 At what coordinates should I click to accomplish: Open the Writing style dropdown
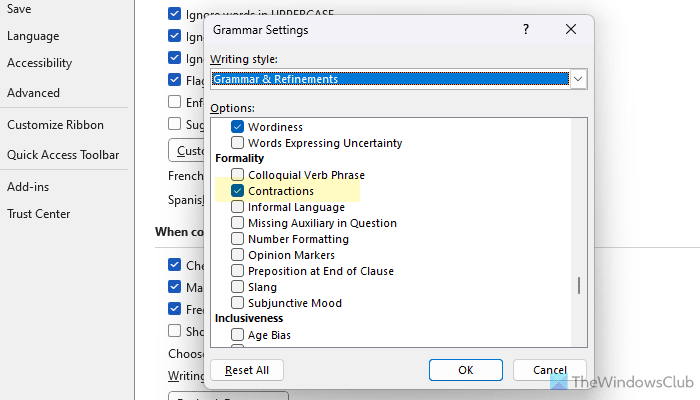point(577,79)
